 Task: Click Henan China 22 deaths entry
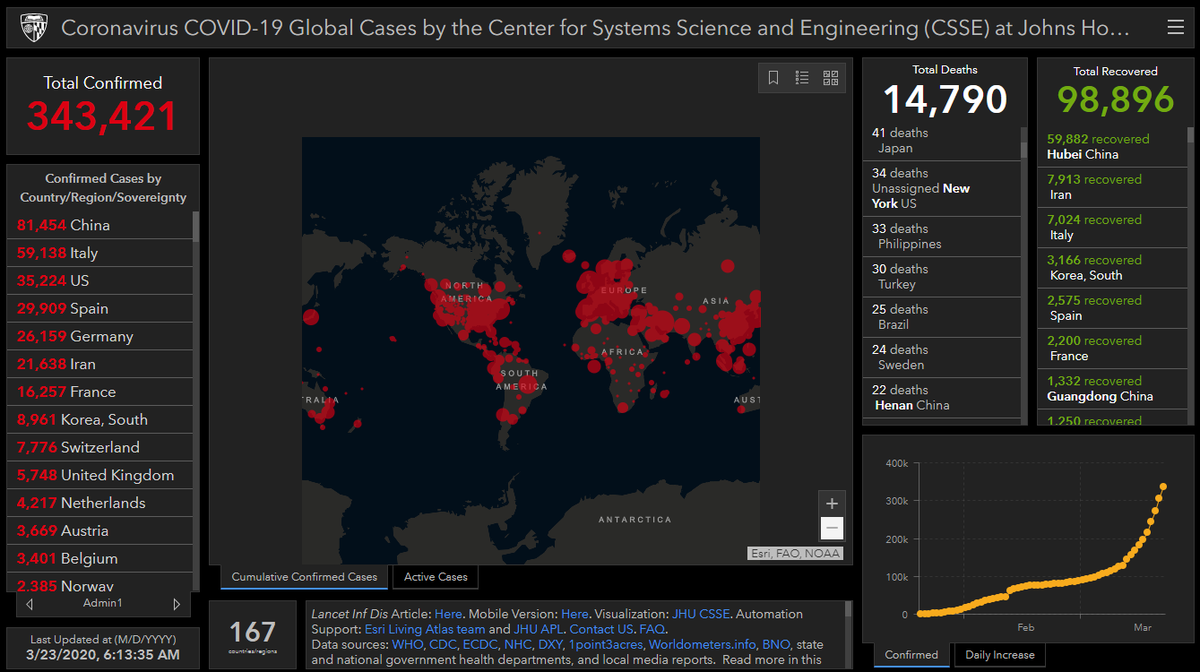(x=941, y=398)
